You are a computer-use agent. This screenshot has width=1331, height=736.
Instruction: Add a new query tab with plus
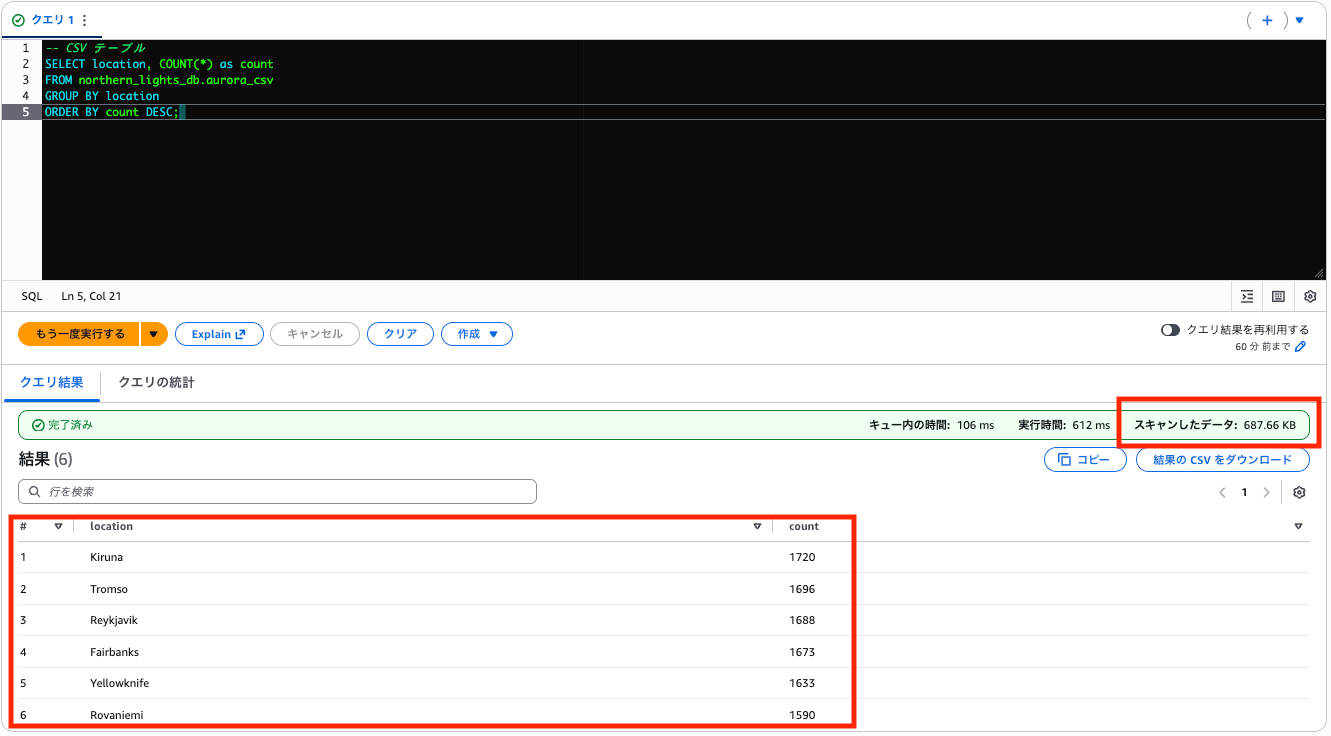click(x=1267, y=20)
